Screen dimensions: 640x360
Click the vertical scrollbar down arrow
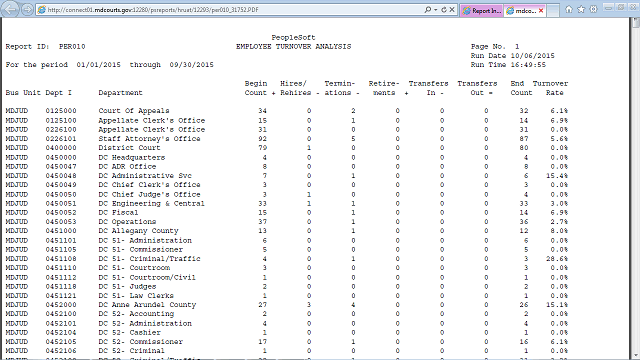click(636, 356)
